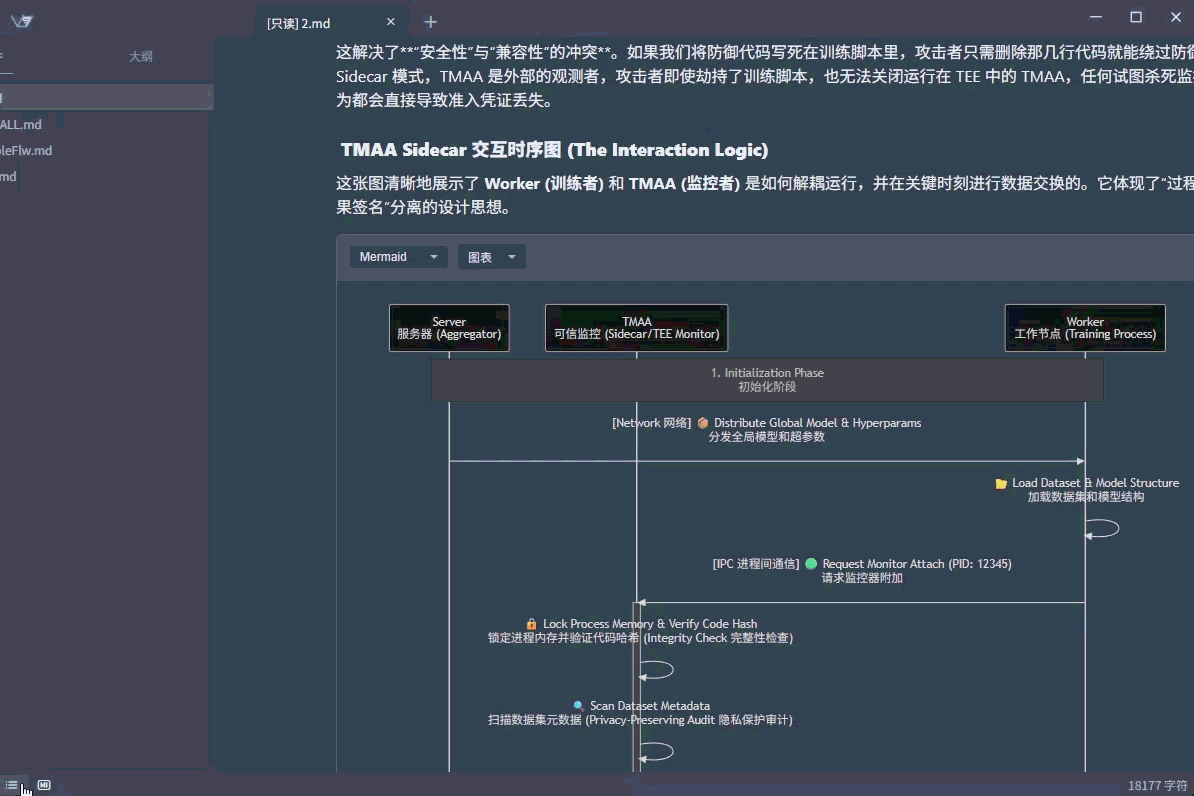This screenshot has width=1194, height=796.
Task: Click the Initialization Phase banner in diagram
Action: [x=767, y=380]
